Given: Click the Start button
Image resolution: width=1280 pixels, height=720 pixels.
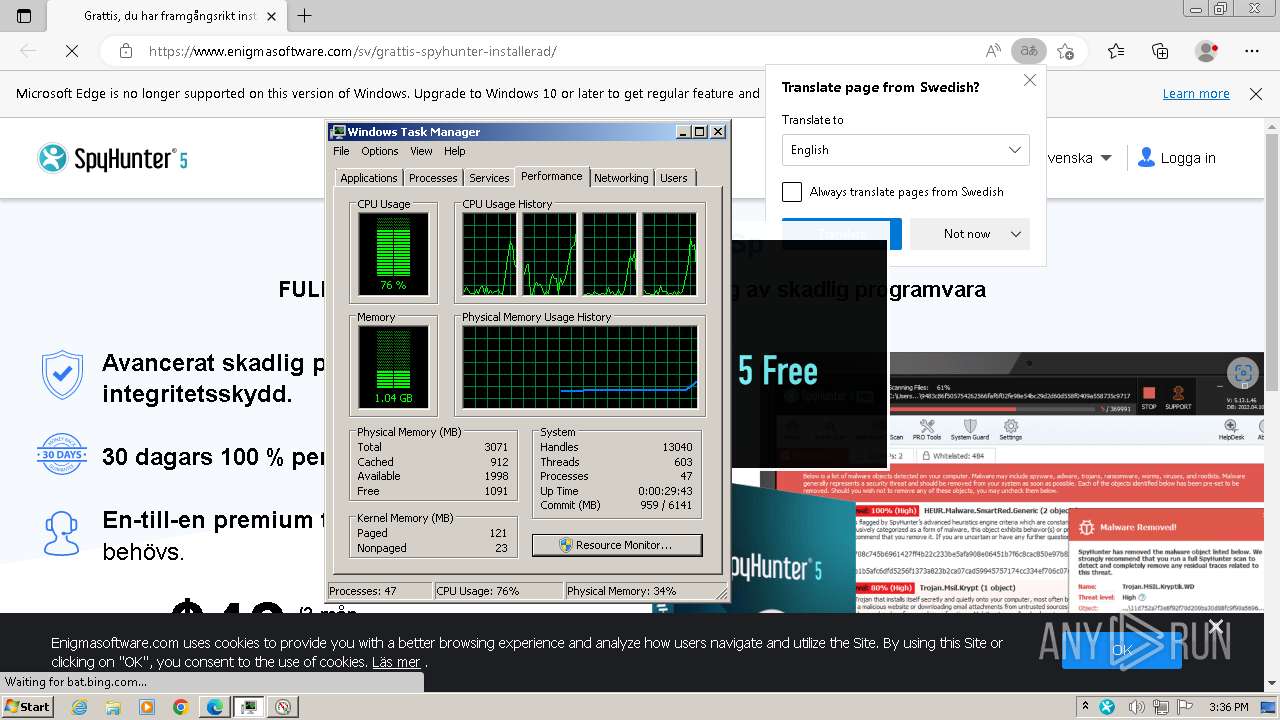Looking at the screenshot, I should 28,707.
